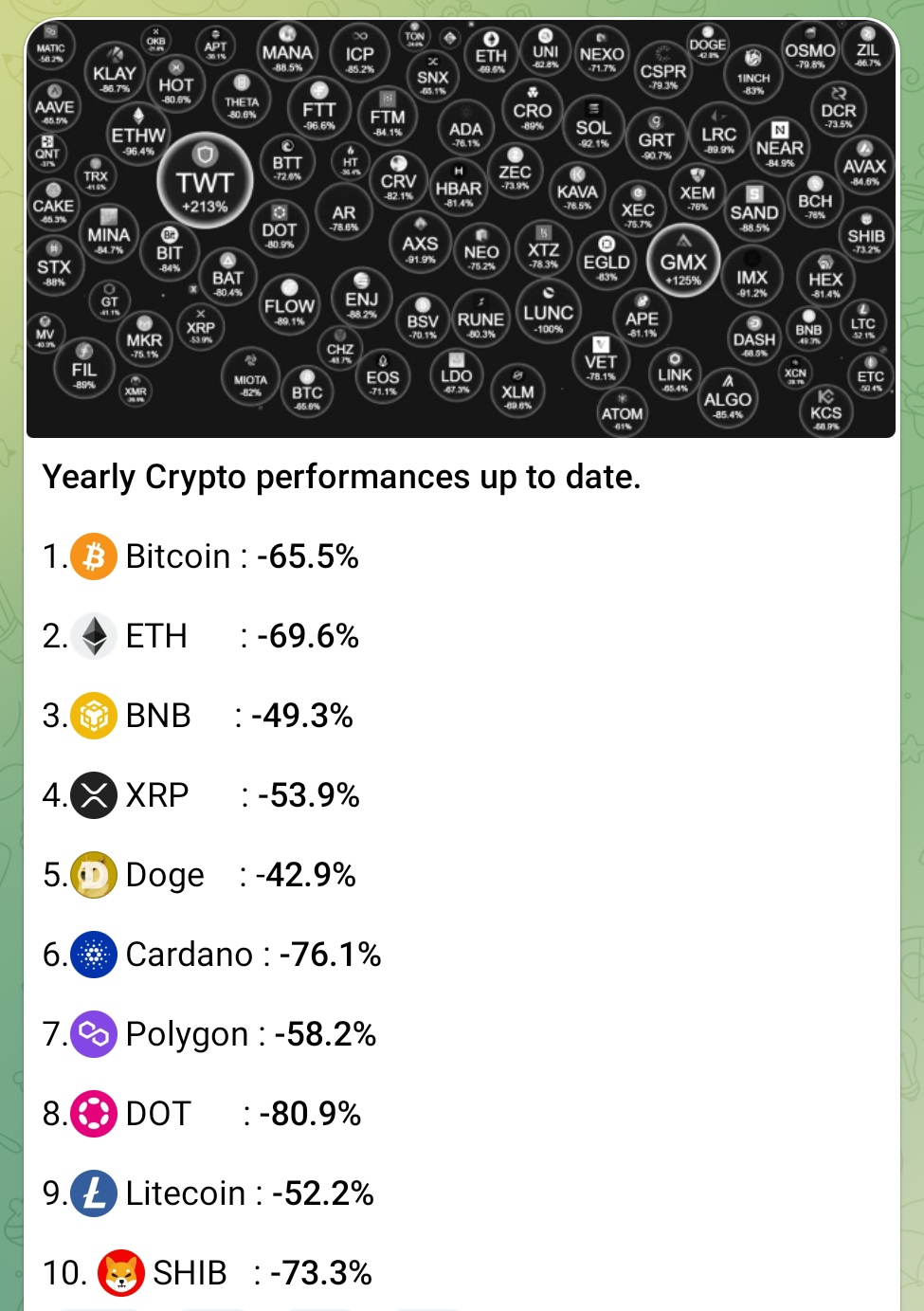
Task: Click the Cardano blue icon
Action: click(x=94, y=955)
